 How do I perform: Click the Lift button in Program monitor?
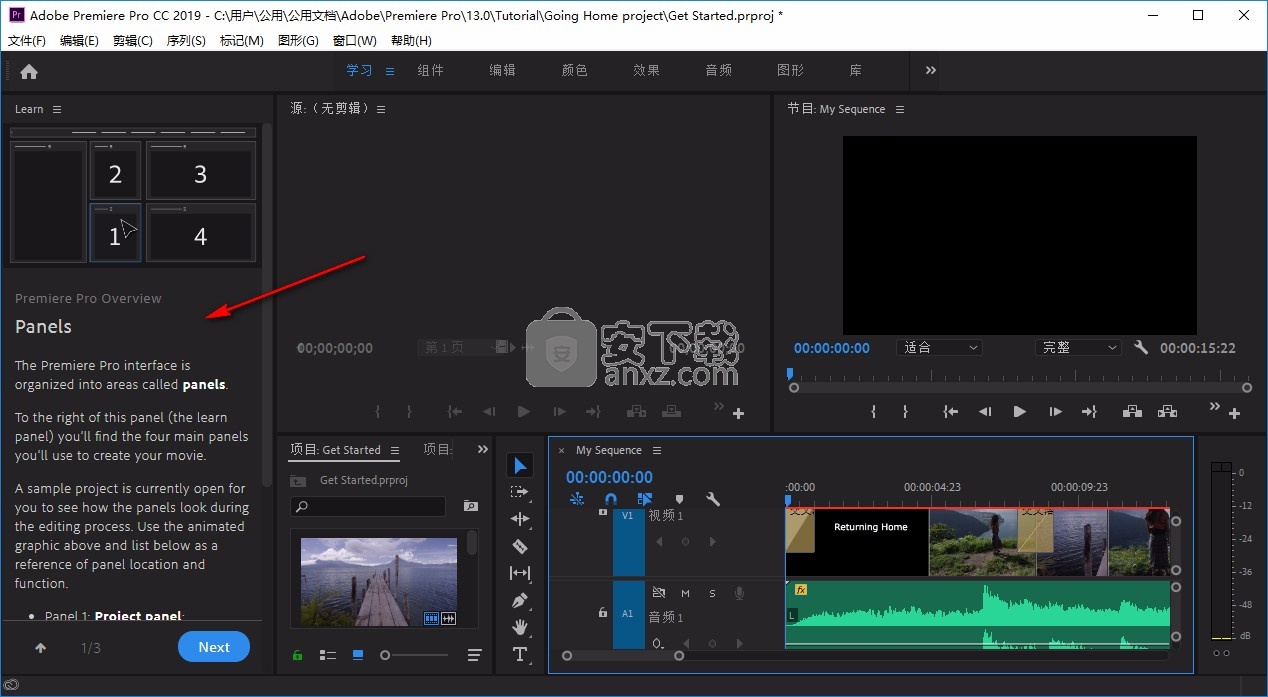tap(1131, 411)
